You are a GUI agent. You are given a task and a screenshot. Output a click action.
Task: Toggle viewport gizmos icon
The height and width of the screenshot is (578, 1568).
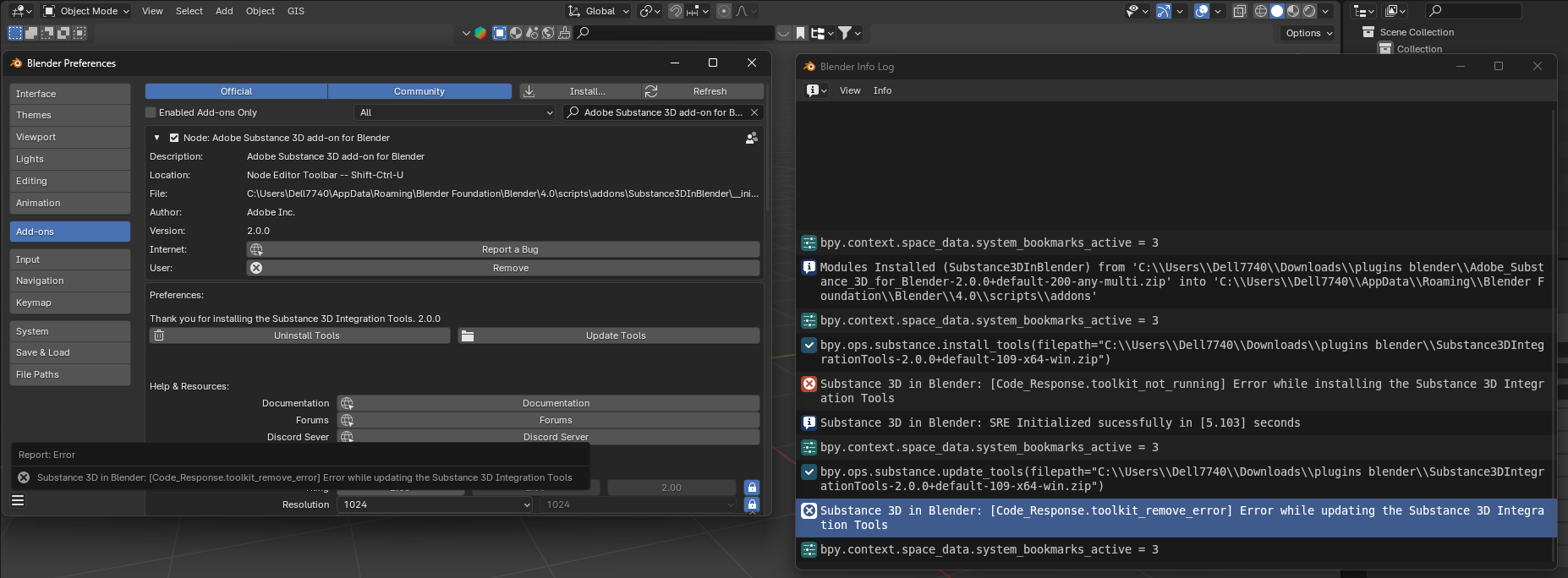[x=1165, y=11]
